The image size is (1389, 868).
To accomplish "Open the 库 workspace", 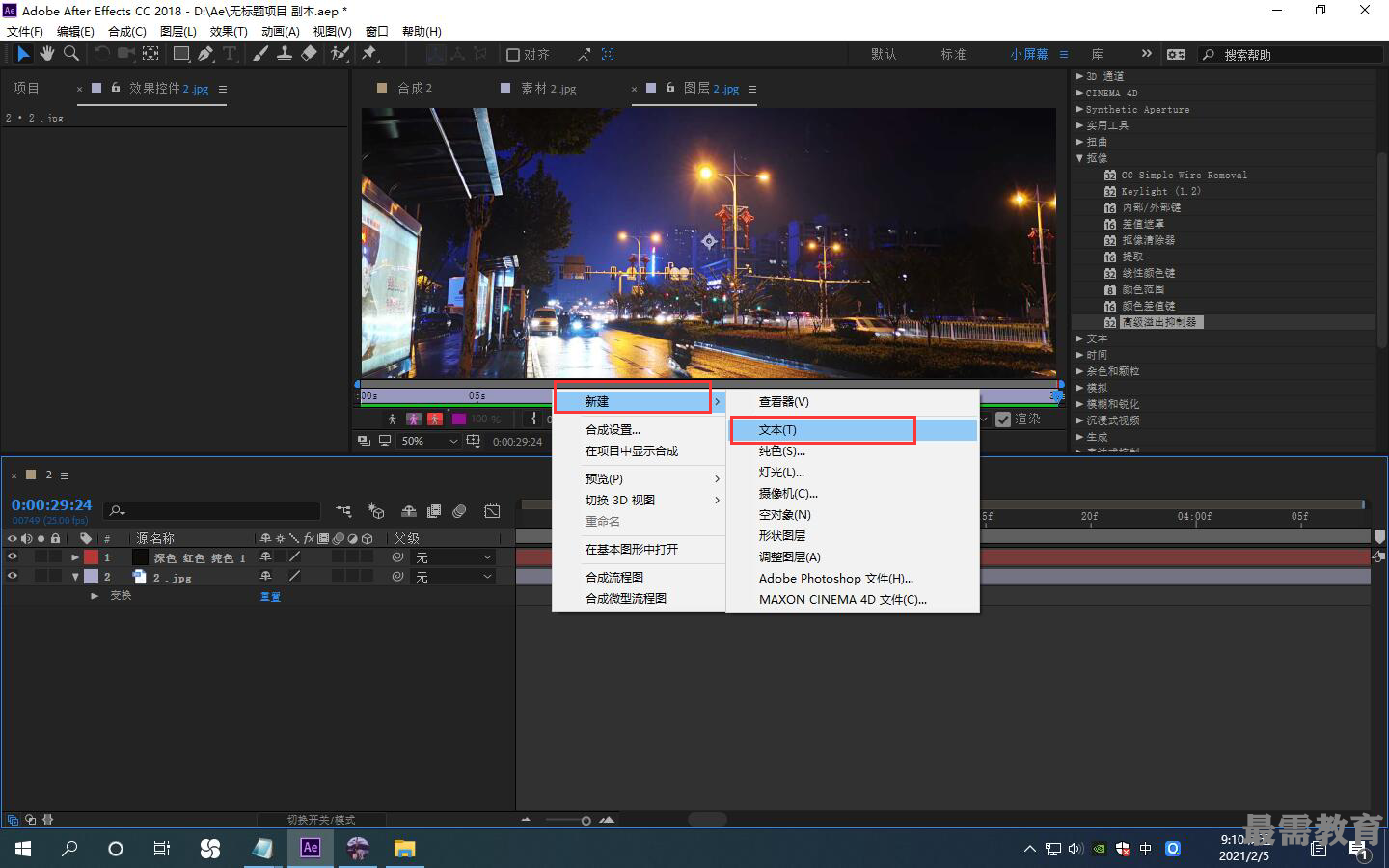I will [1098, 54].
